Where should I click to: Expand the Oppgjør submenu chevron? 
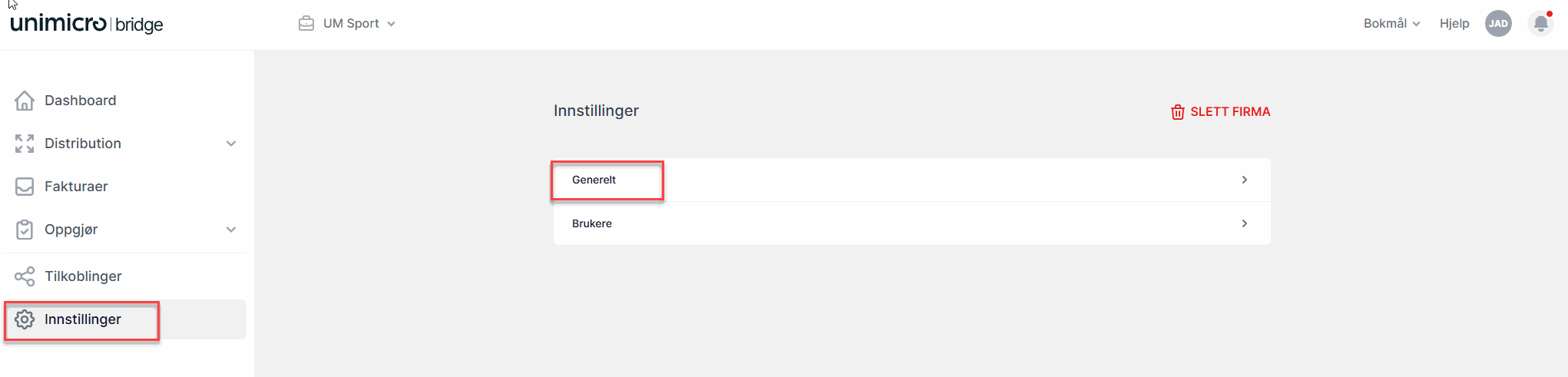tap(231, 230)
